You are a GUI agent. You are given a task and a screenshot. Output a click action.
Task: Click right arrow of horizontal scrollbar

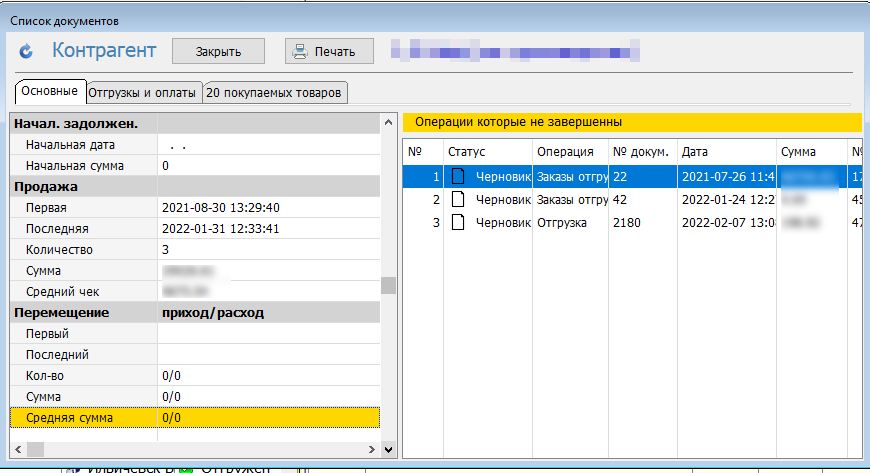(372, 449)
